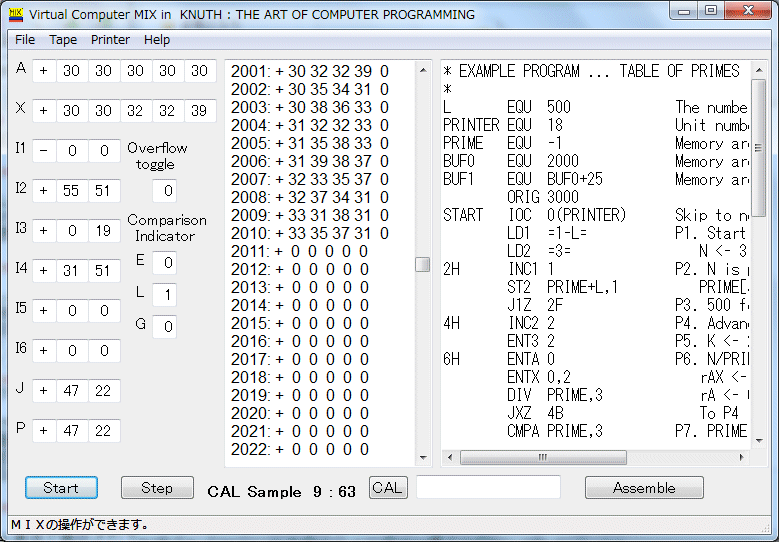
Task: Click the sign field of register I6
Action: pos(44,351)
